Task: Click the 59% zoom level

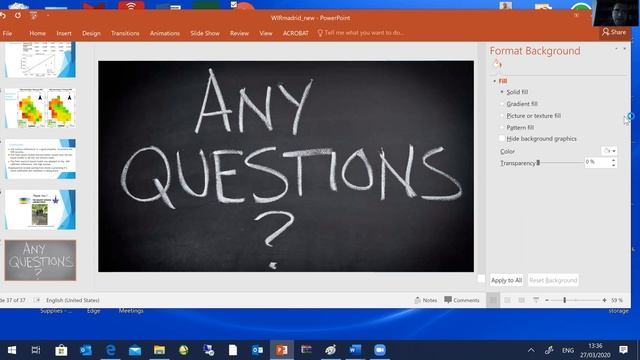Action: (617, 300)
